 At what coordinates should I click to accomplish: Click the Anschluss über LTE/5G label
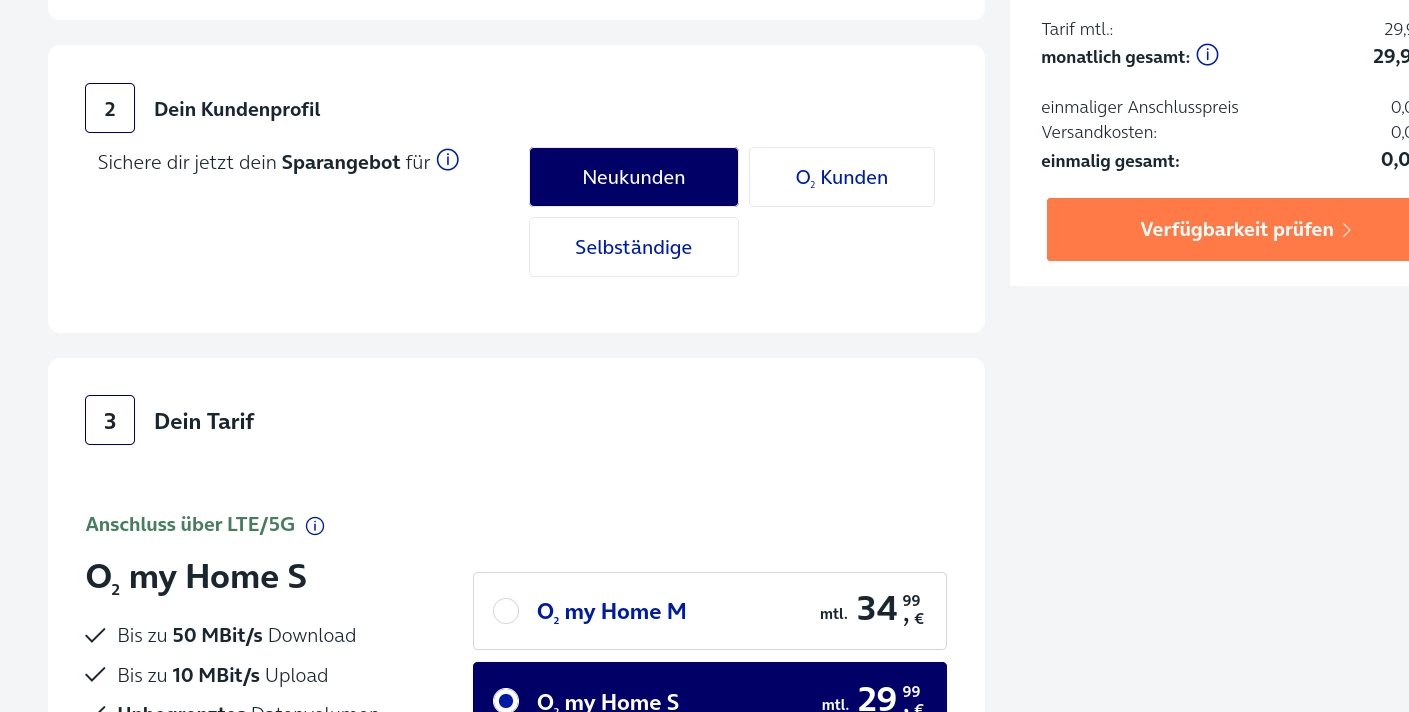tap(190, 525)
